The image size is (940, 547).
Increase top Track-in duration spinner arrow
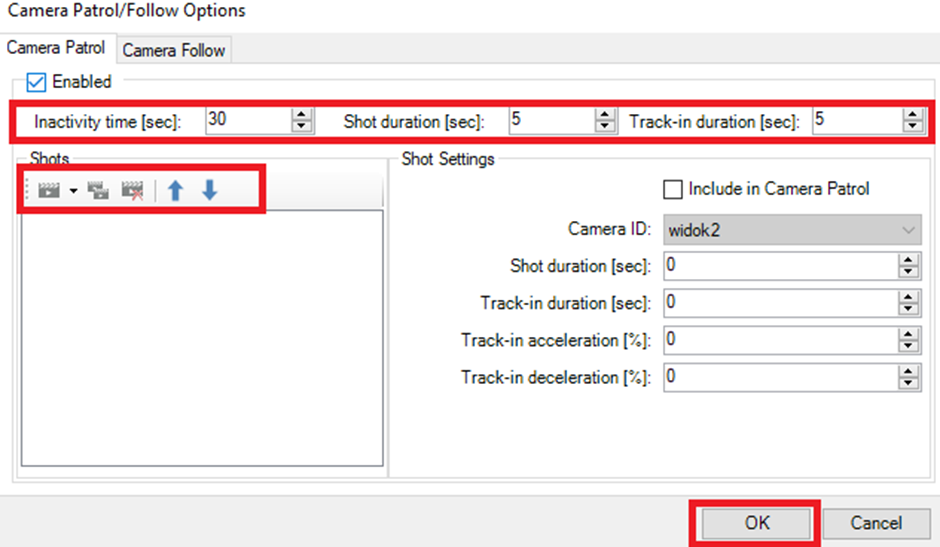click(912, 115)
